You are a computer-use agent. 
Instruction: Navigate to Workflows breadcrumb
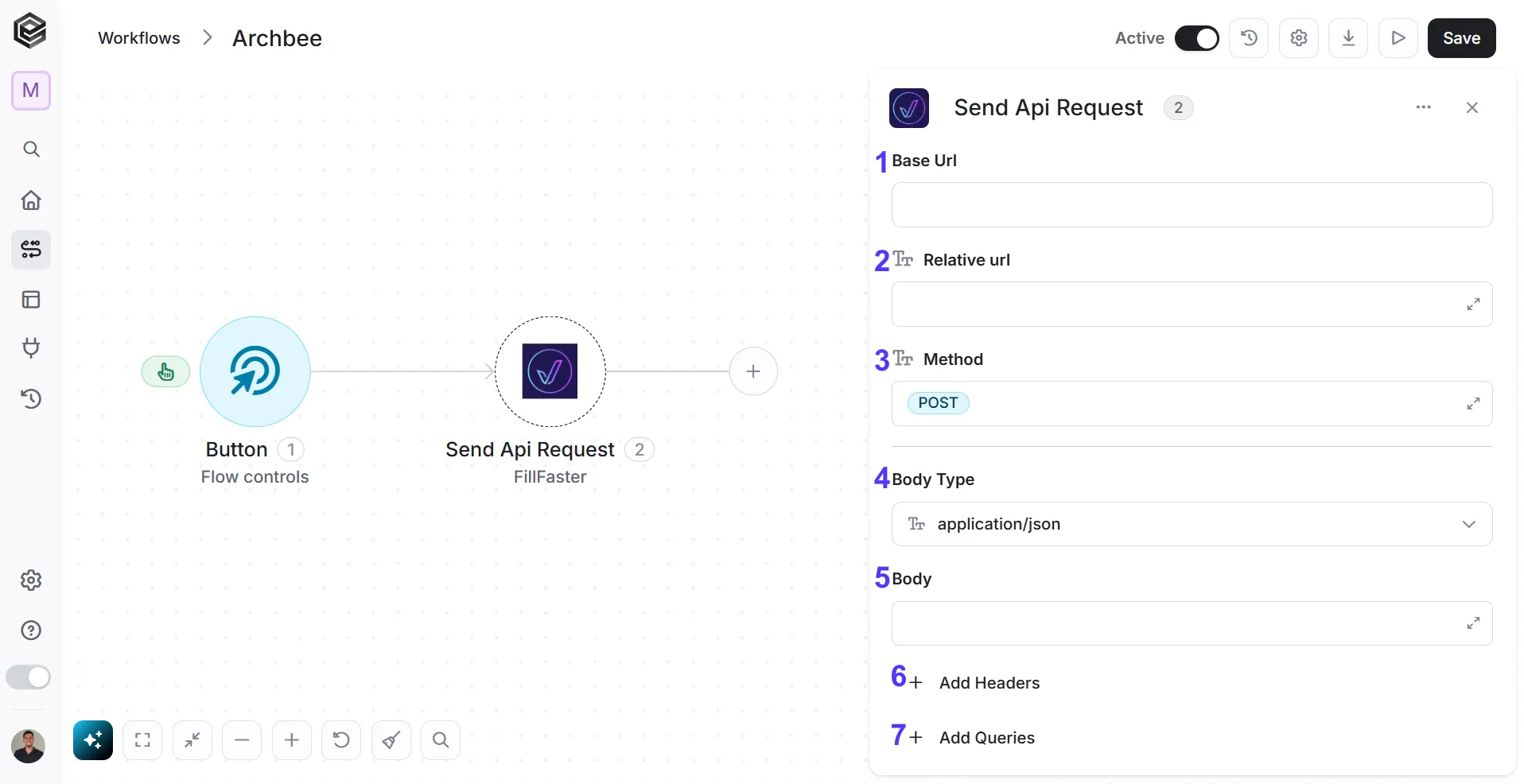click(139, 38)
